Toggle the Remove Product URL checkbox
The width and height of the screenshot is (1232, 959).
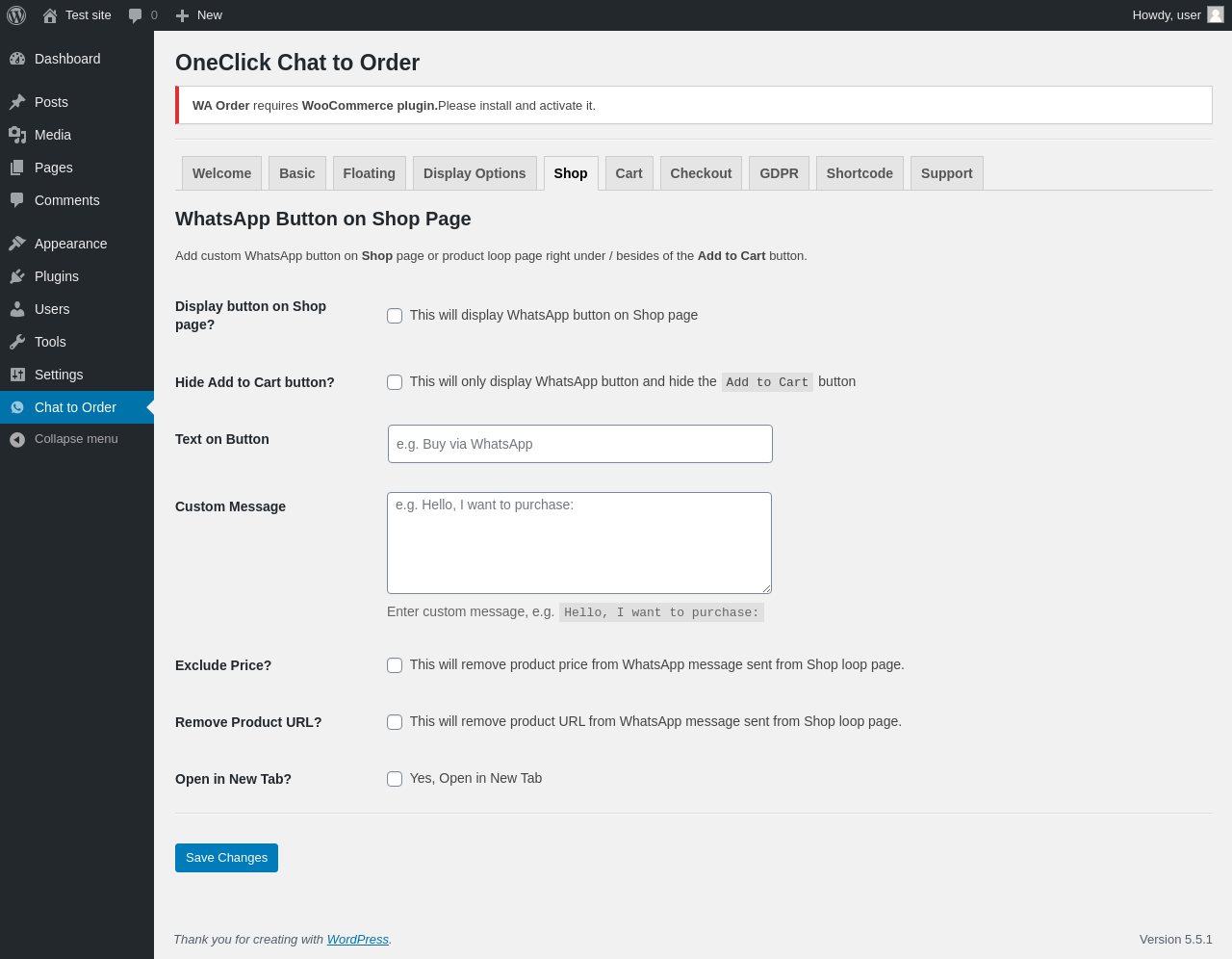click(x=395, y=722)
